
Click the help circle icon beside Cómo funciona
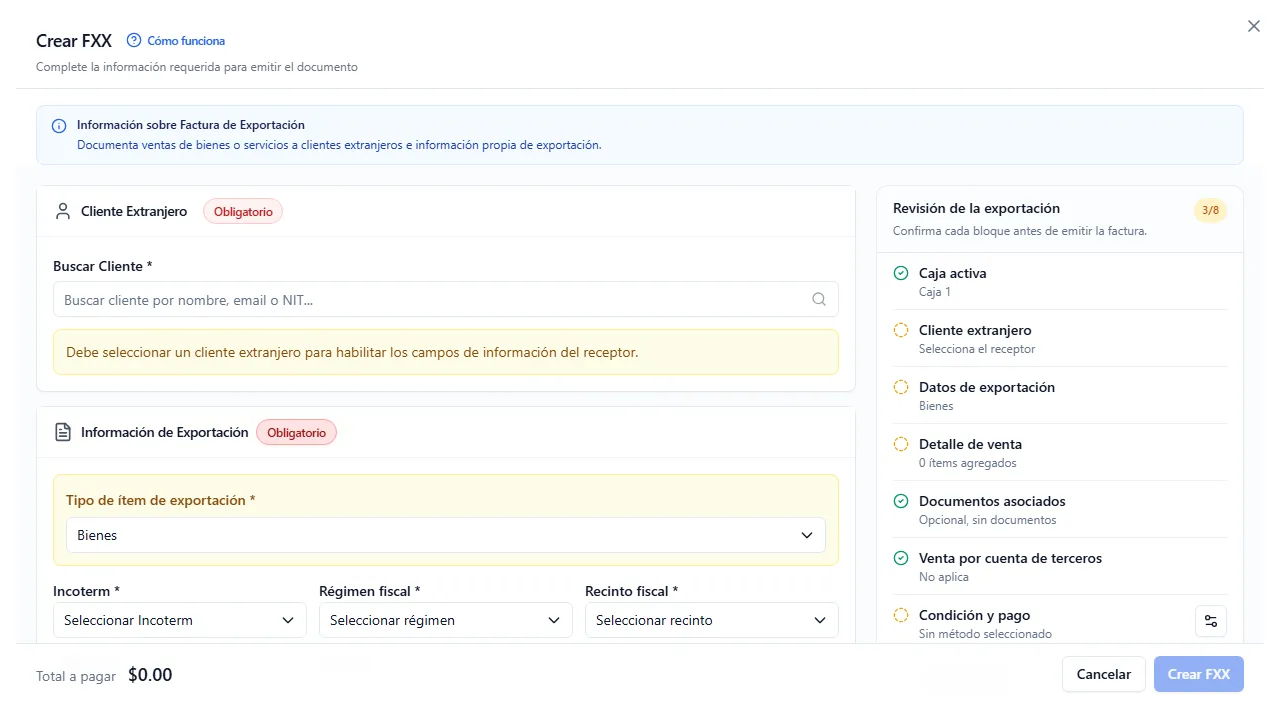134,41
